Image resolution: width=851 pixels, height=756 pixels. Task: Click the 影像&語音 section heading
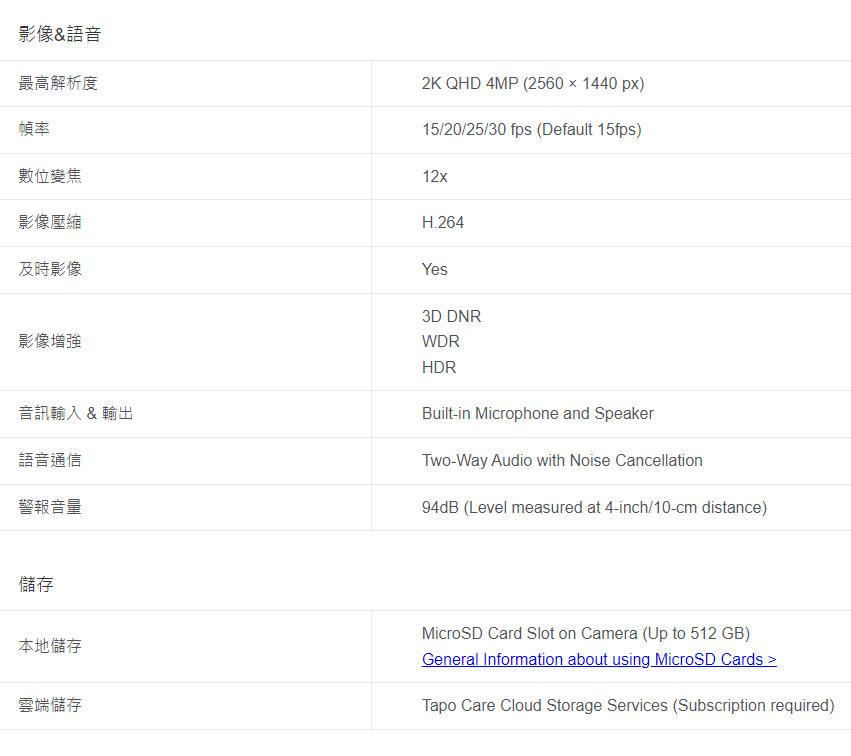coord(60,34)
